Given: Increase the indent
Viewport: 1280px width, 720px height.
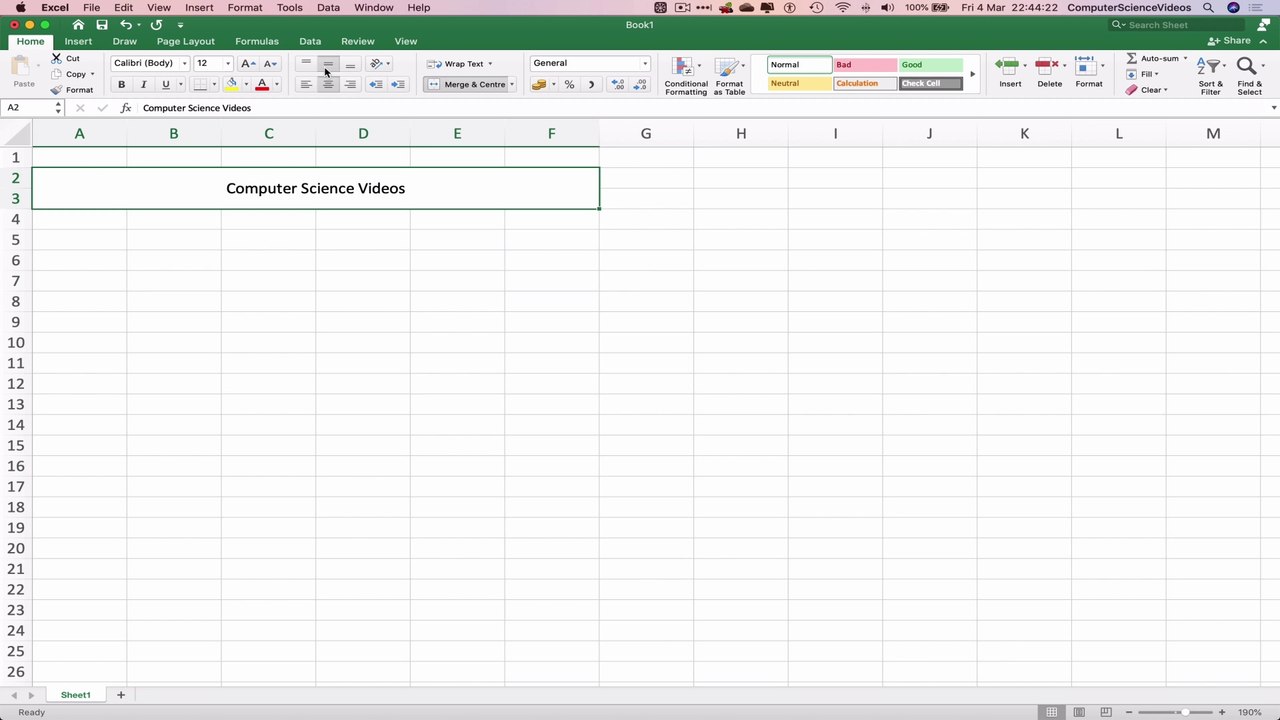Looking at the screenshot, I should 398,85.
